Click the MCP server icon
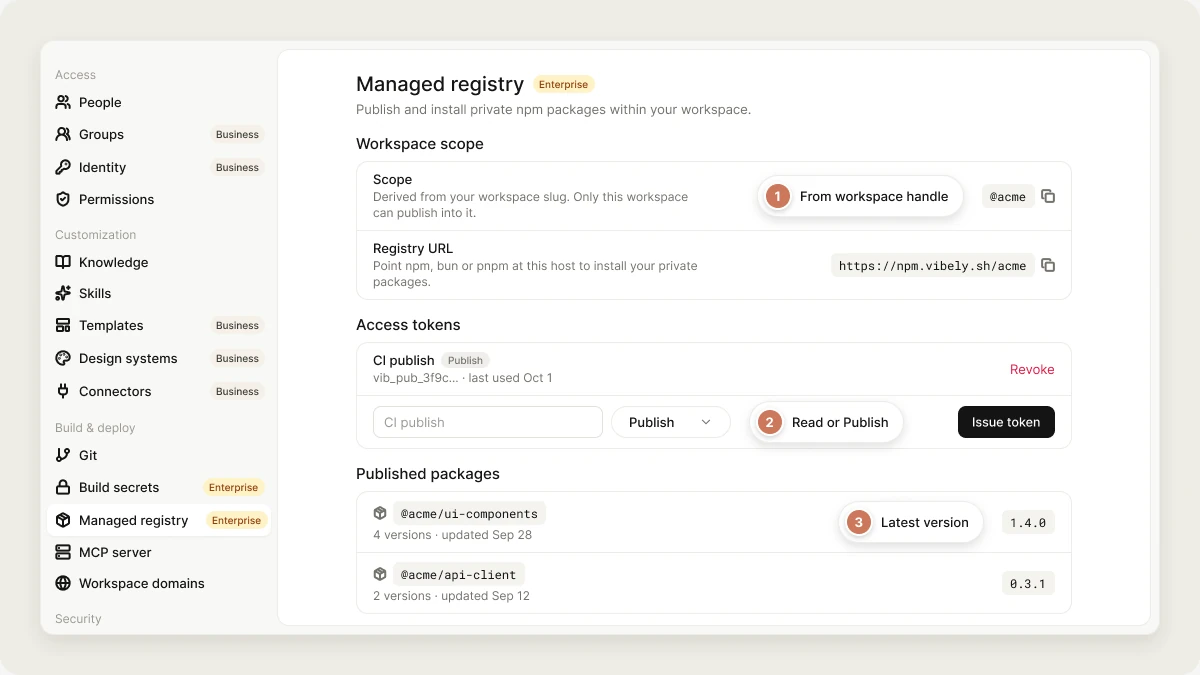The width and height of the screenshot is (1200, 675). pos(63,552)
